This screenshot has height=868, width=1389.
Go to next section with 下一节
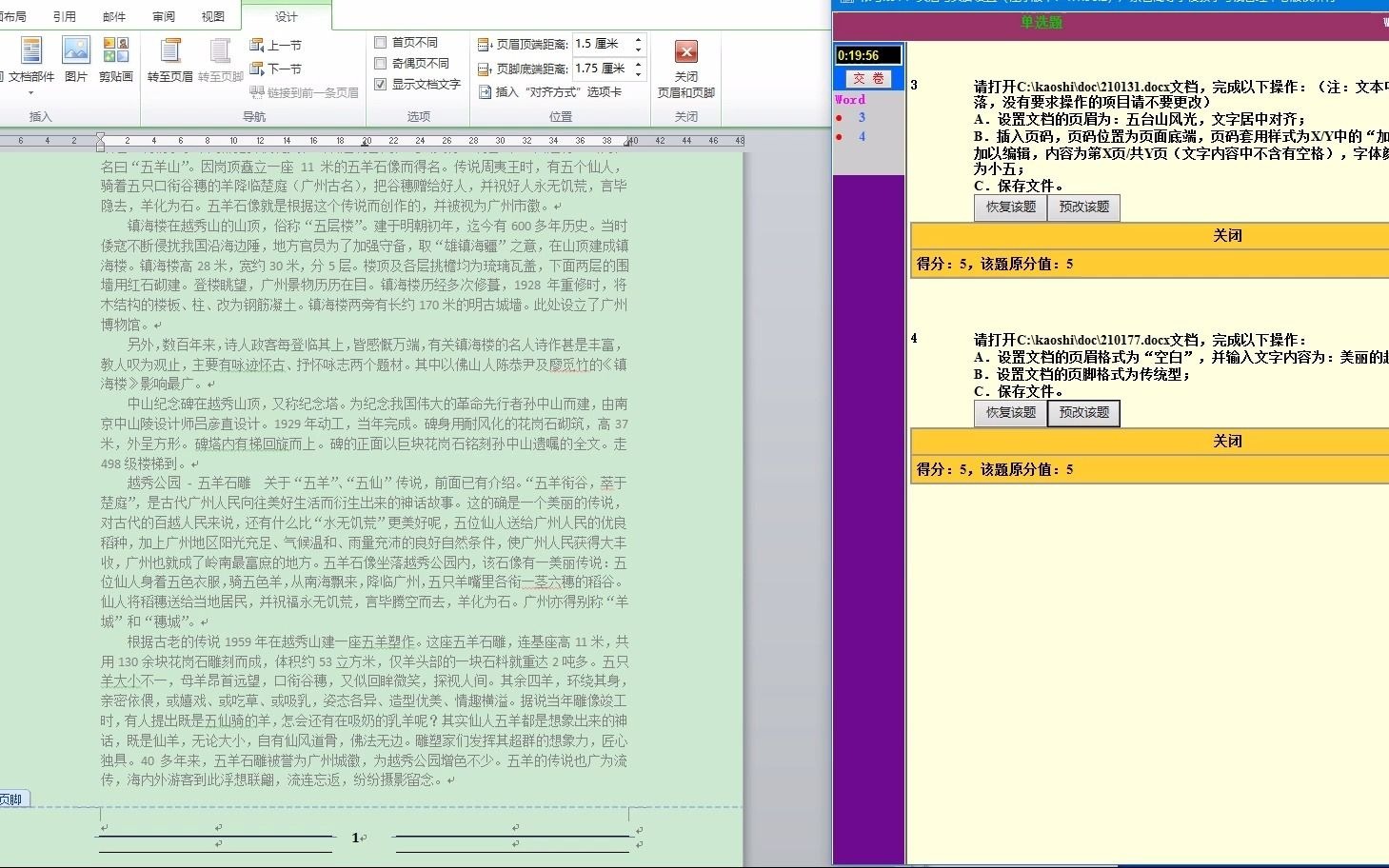click(275, 69)
